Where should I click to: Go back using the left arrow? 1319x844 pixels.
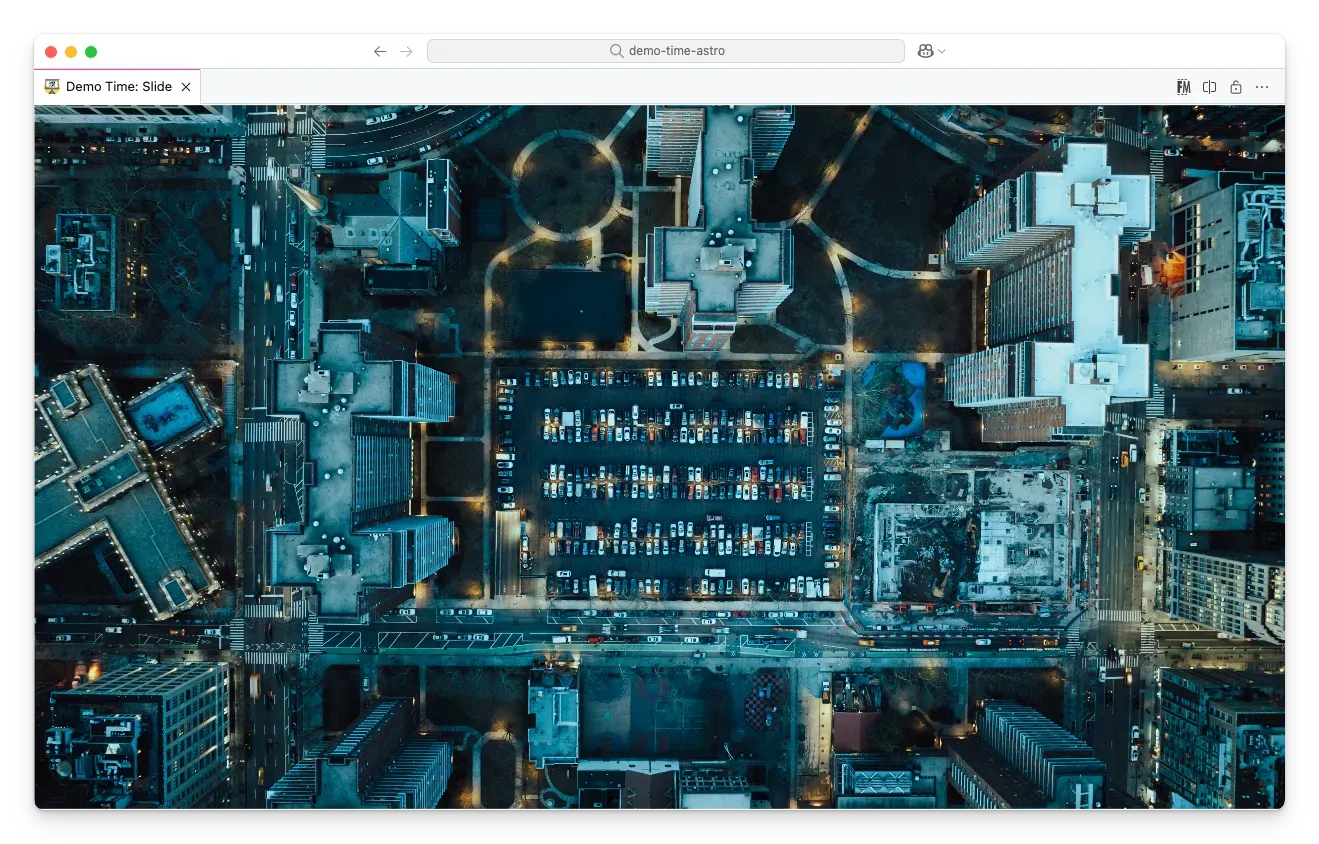coord(380,51)
